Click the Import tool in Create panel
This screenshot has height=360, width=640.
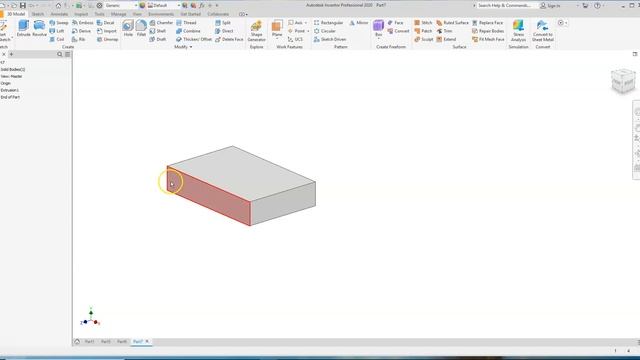[107, 31]
